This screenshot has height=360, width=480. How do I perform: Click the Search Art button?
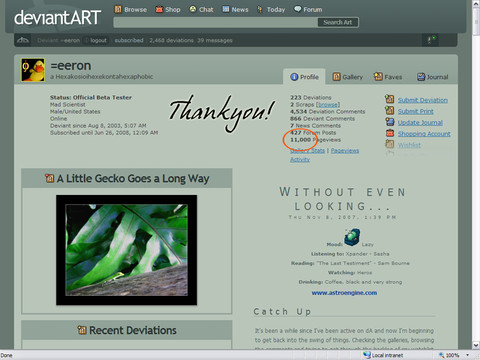pyautogui.click(x=338, y=22)
